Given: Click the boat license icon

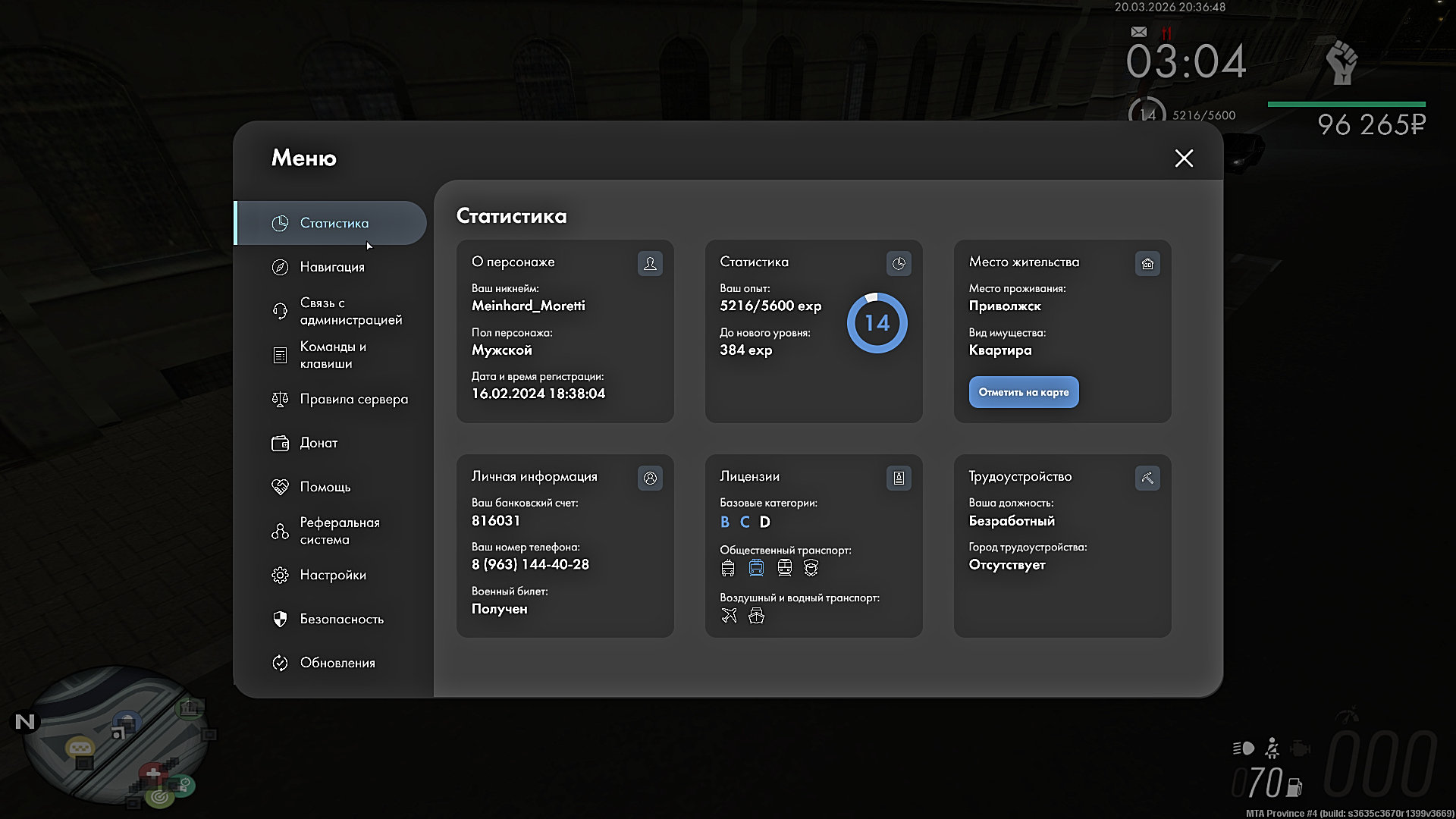Looking at the screenshot, I should click(756, 615).
